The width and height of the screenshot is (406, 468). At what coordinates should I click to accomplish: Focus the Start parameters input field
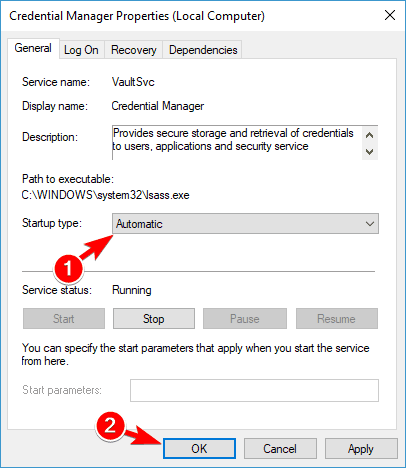click(x=254, y=390)
